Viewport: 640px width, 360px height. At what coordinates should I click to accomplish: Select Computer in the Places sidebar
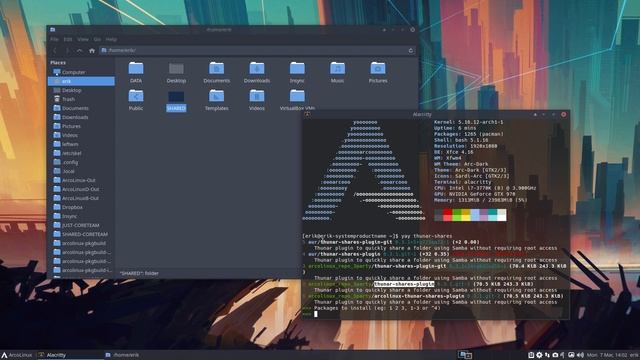[x=81, y=72]
